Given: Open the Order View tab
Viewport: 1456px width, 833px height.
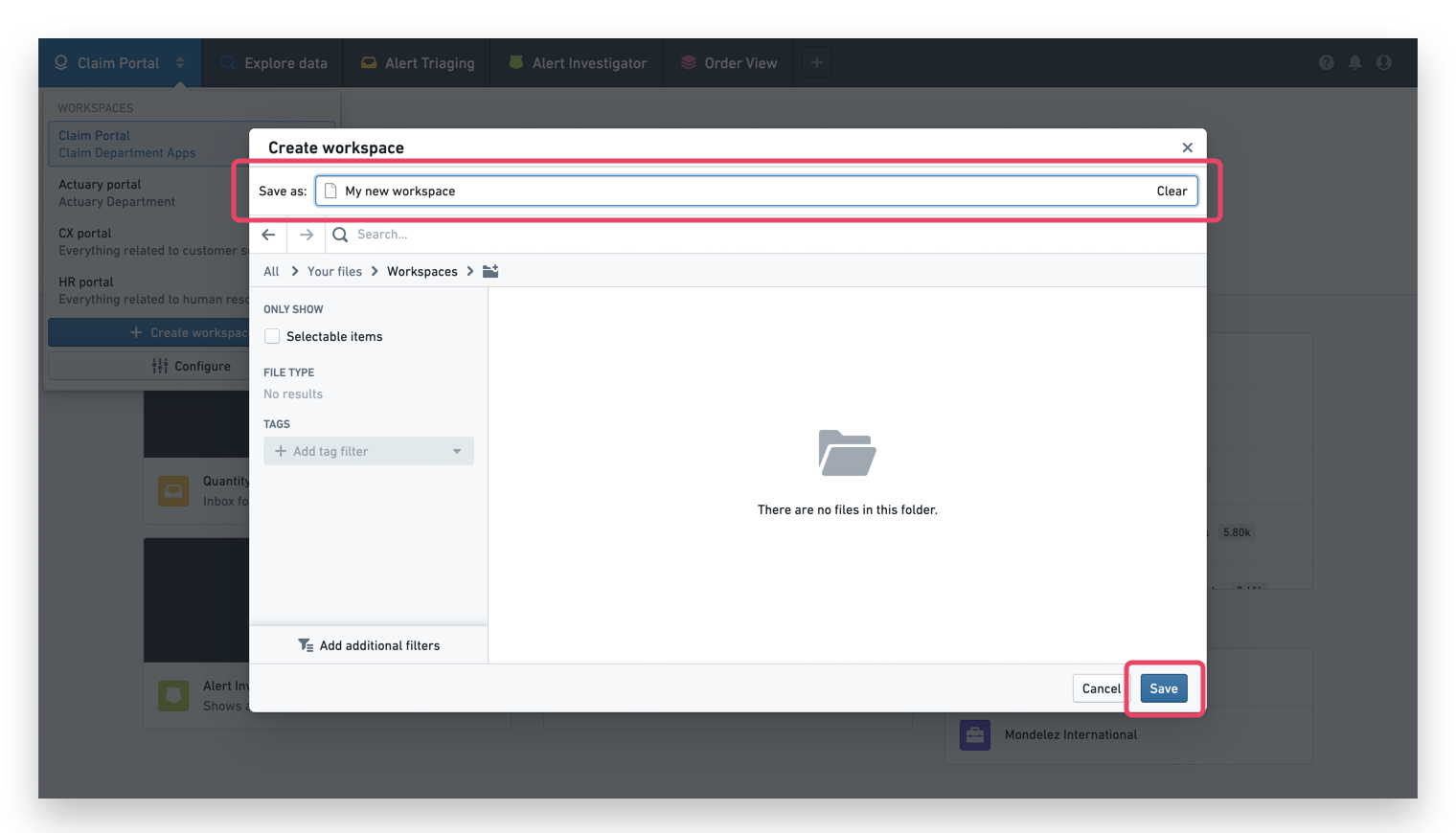Looking at the screenshot, I should [x=728, y=63].
